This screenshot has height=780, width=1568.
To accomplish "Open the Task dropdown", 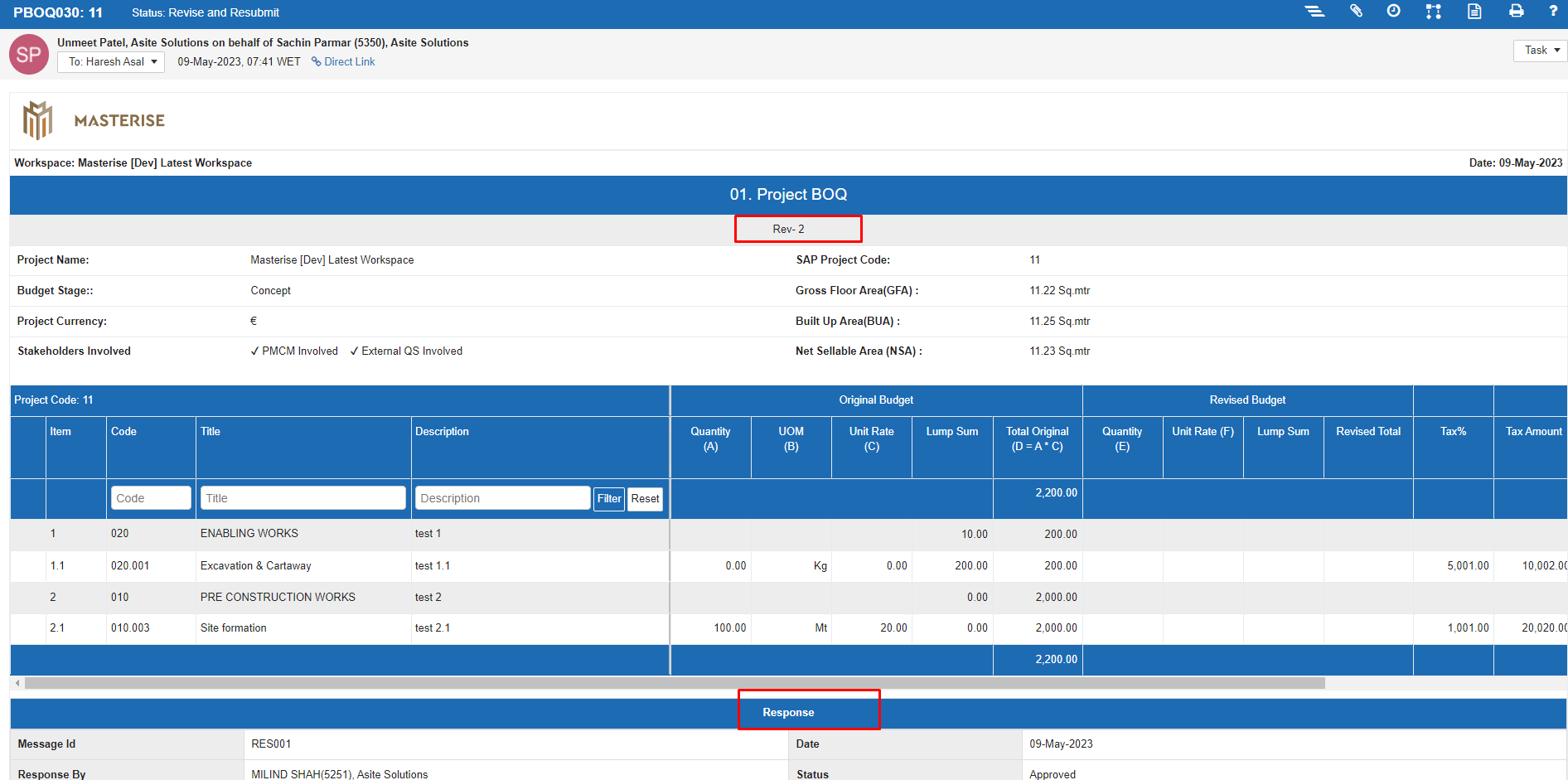I will coord(1540,51).
